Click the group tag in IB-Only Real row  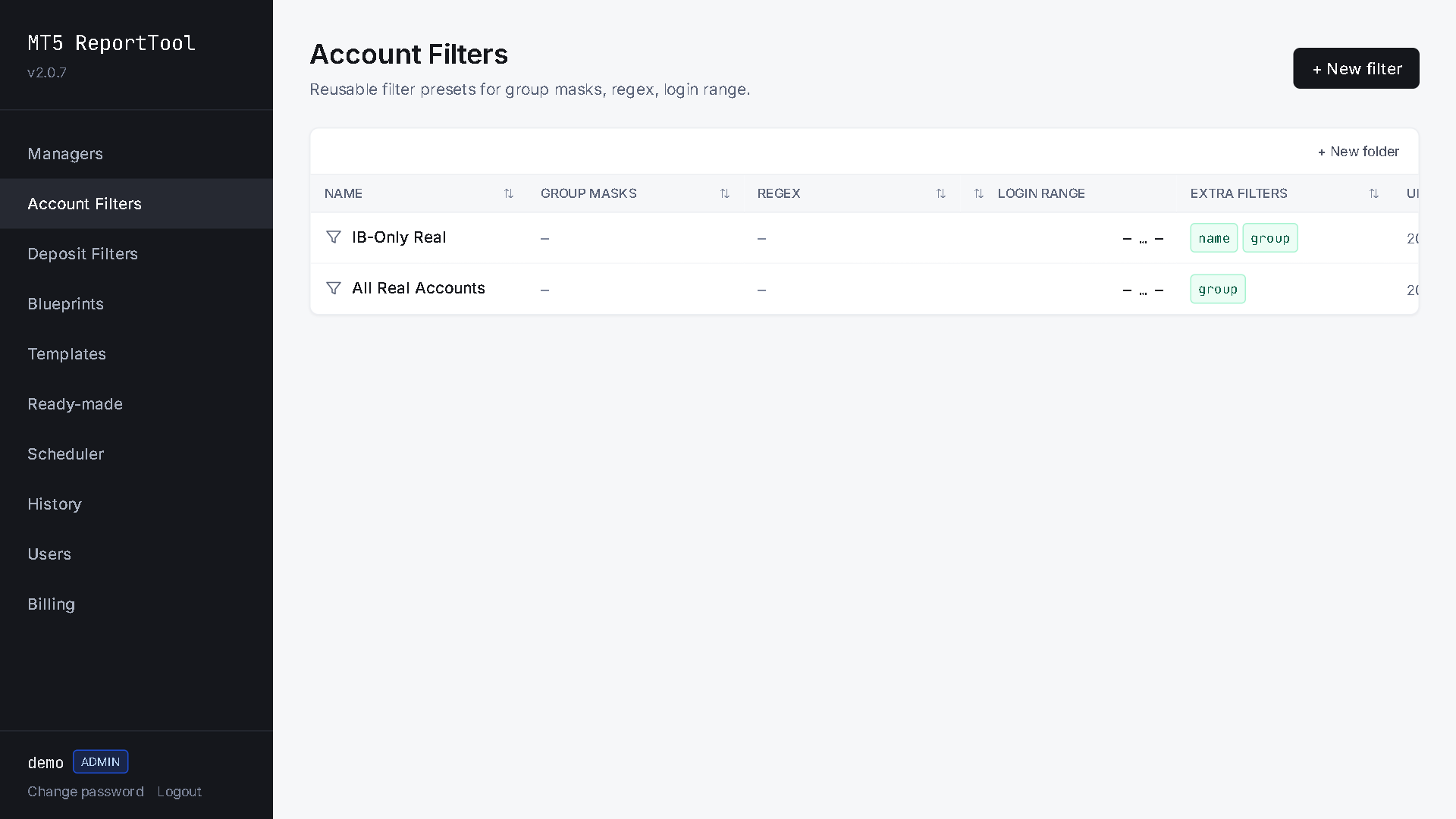pos(1270,238)
